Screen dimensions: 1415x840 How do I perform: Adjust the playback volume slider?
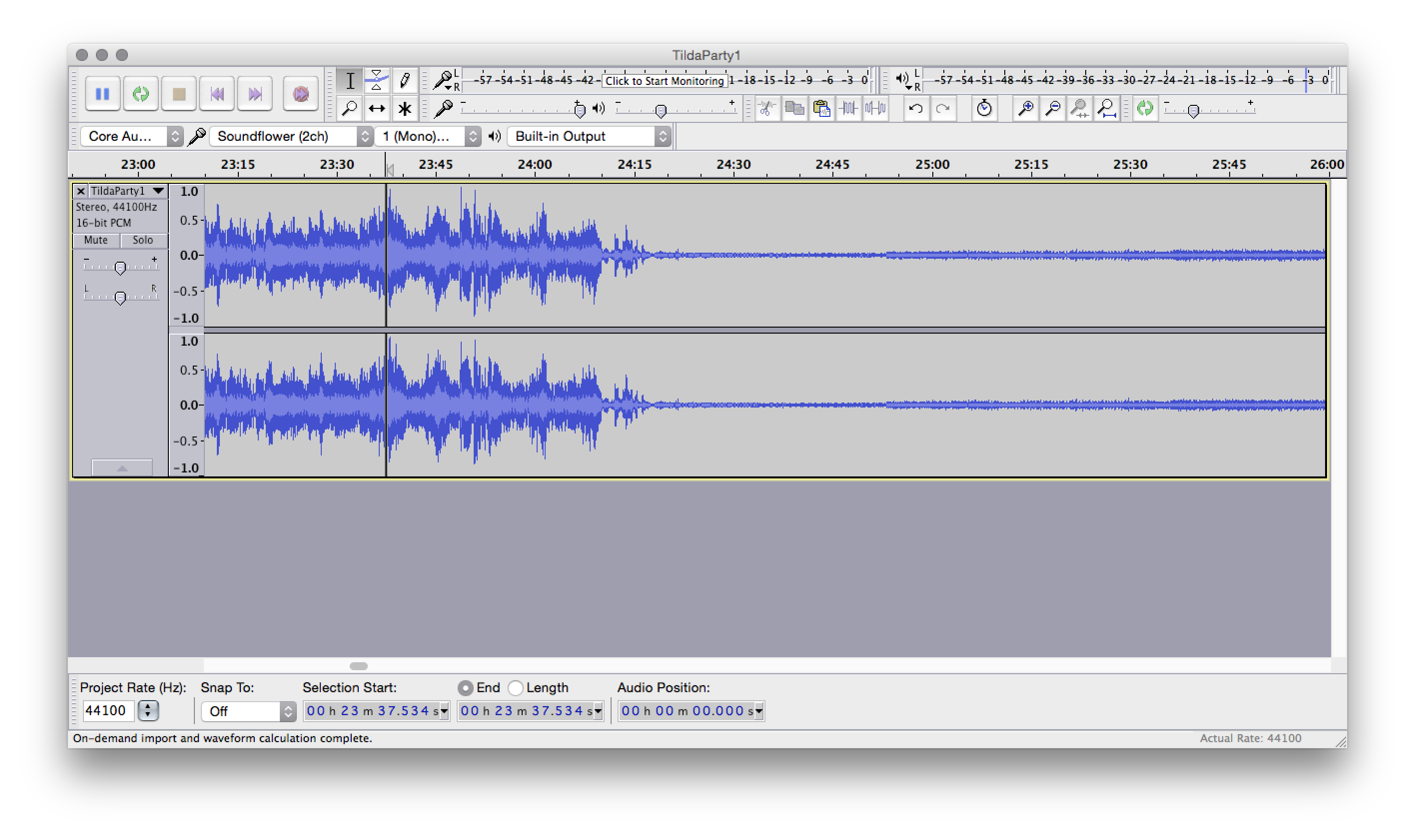click(x=660, y=110)
